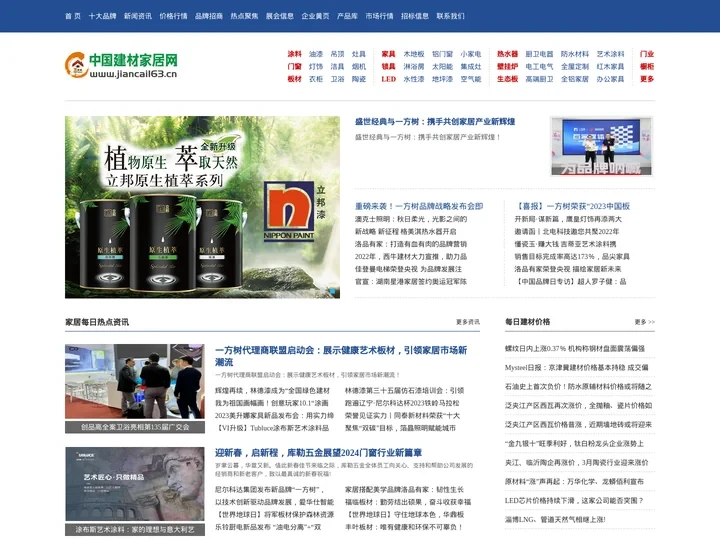Open 企业黄页 nav item
The height and width of the screenshot is (540, 720).
315,16
